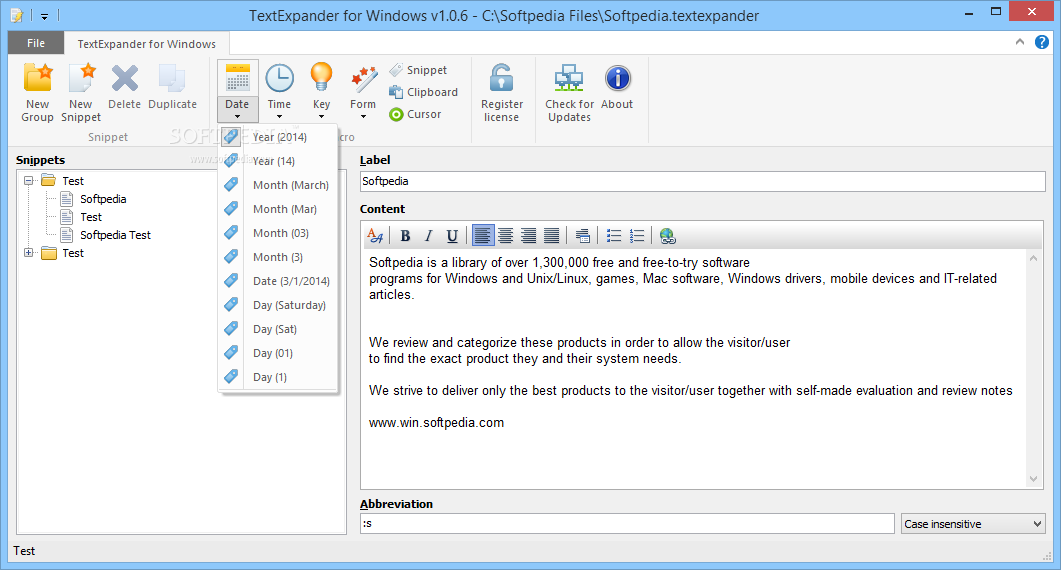This screenshot has height=570, width=1061.
Task: Collapse the first Test group
Action: (x=28, y=181)
